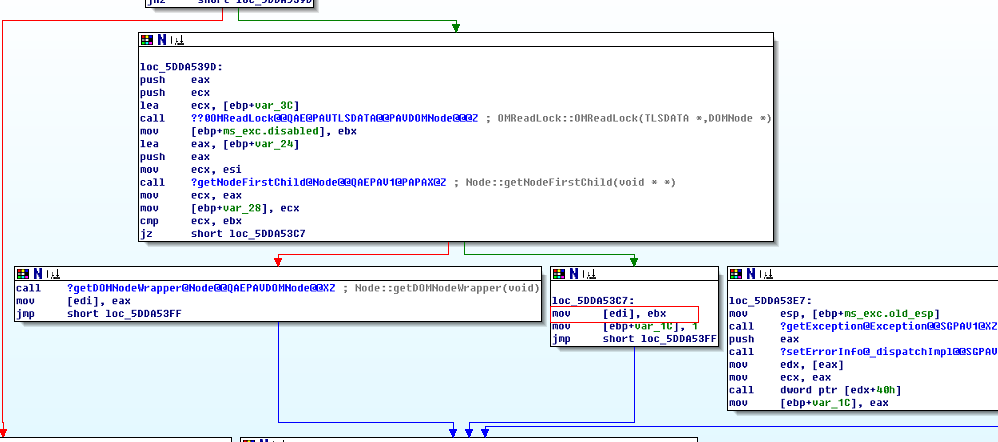Click the ?getNodeFirstChild mangled call target
The width and height of the screenshot is (998, 442).
pyautogui.click(x=318, y=182)
